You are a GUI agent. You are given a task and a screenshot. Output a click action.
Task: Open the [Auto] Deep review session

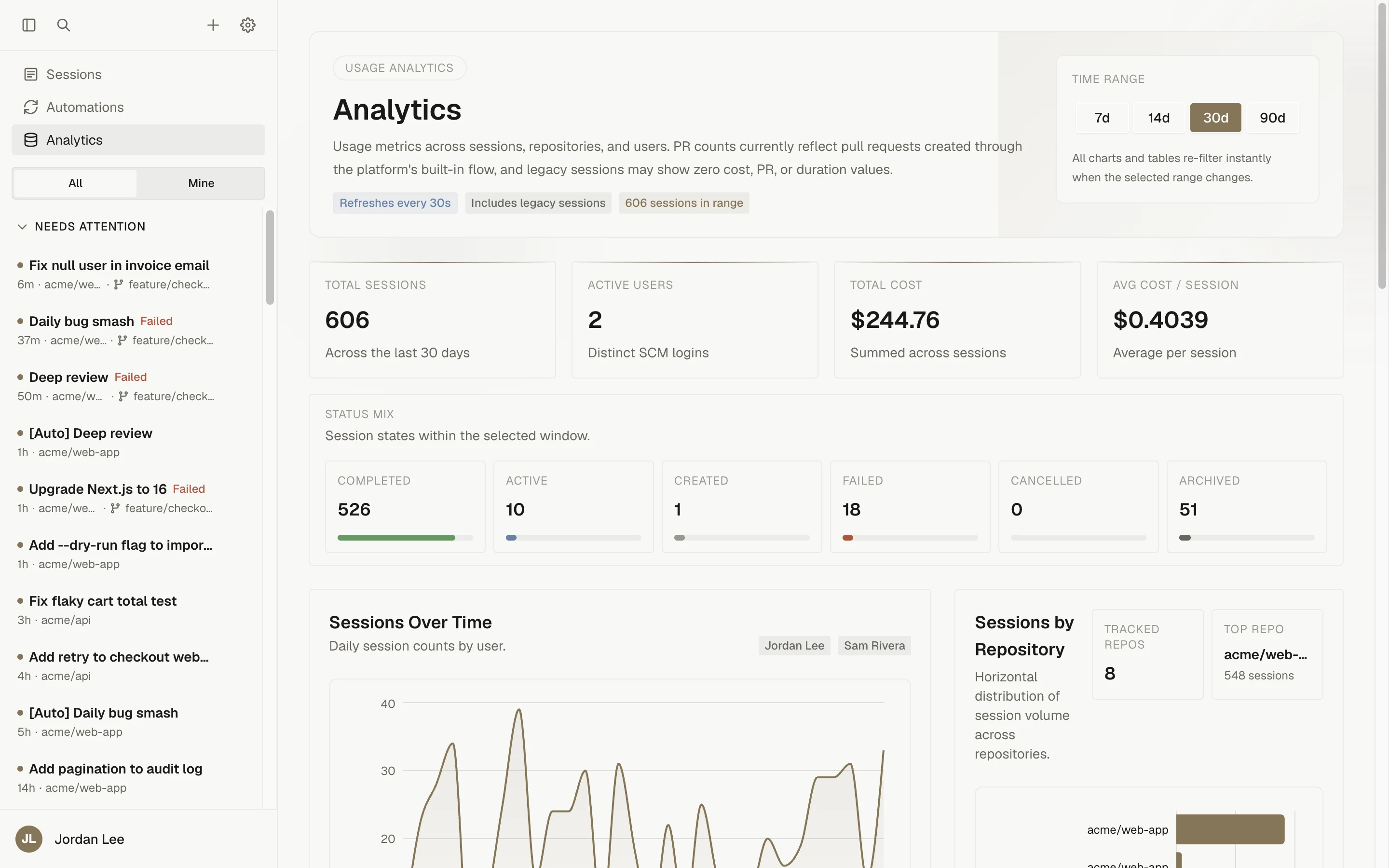pos(132,442)
